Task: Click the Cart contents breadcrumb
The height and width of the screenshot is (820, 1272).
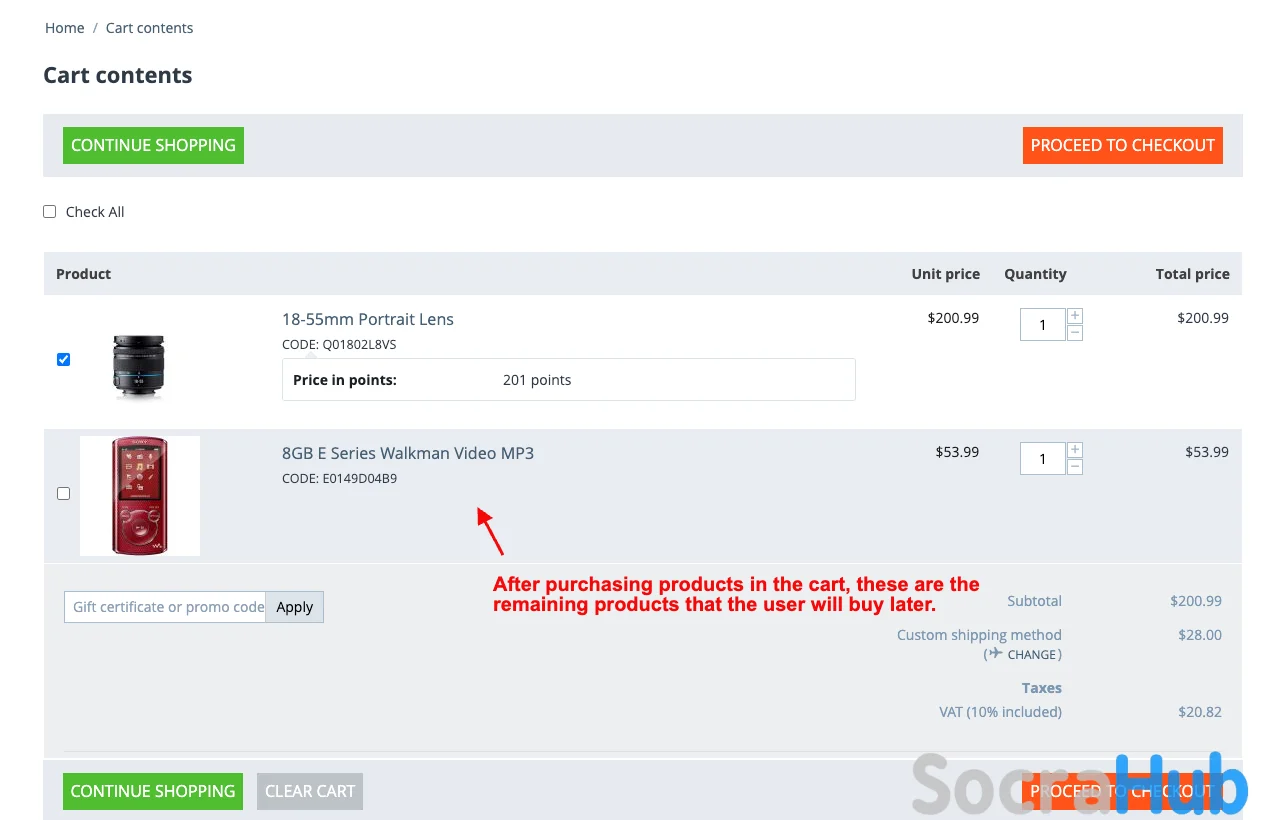Action: [x=149, y=28]
